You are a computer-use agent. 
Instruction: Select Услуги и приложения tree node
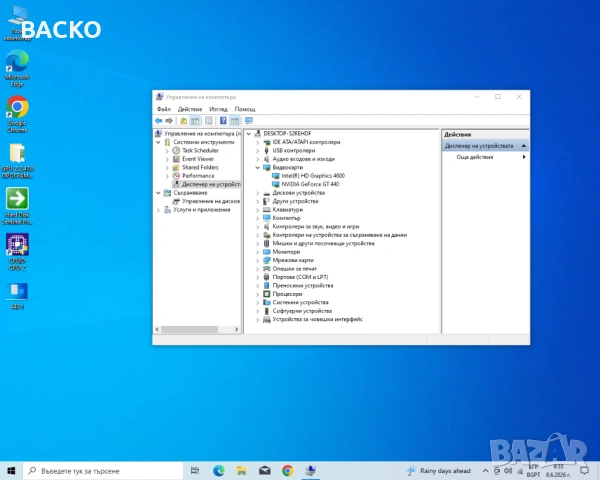202,209
